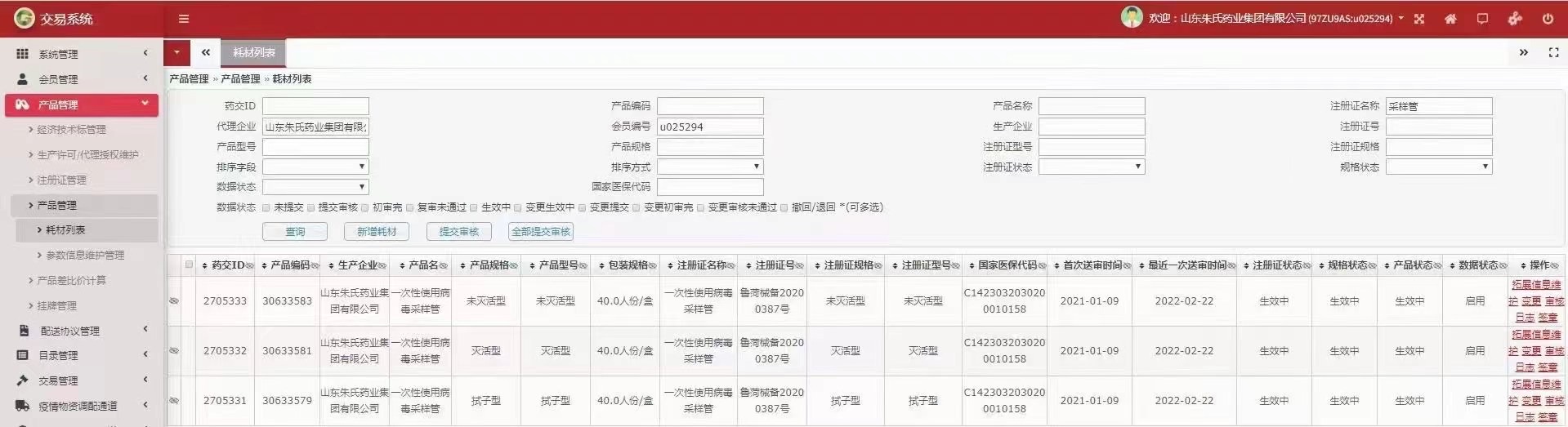Click the 新增耗材 button
The image size is (1568, 427).
[x=377, y=232]
